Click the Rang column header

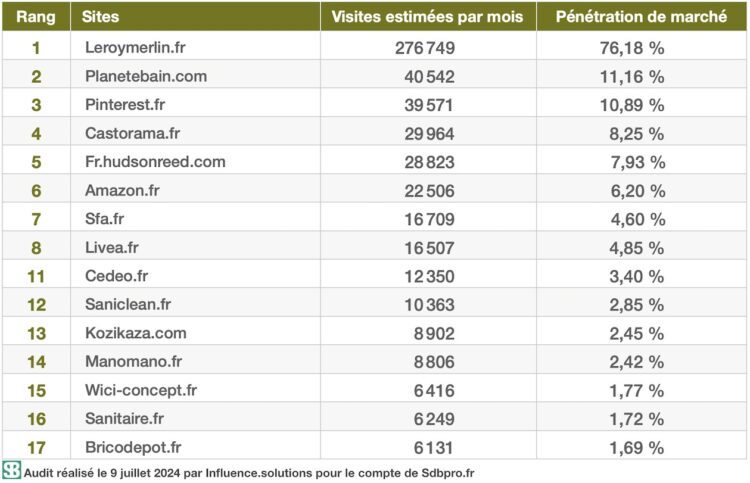36,17
